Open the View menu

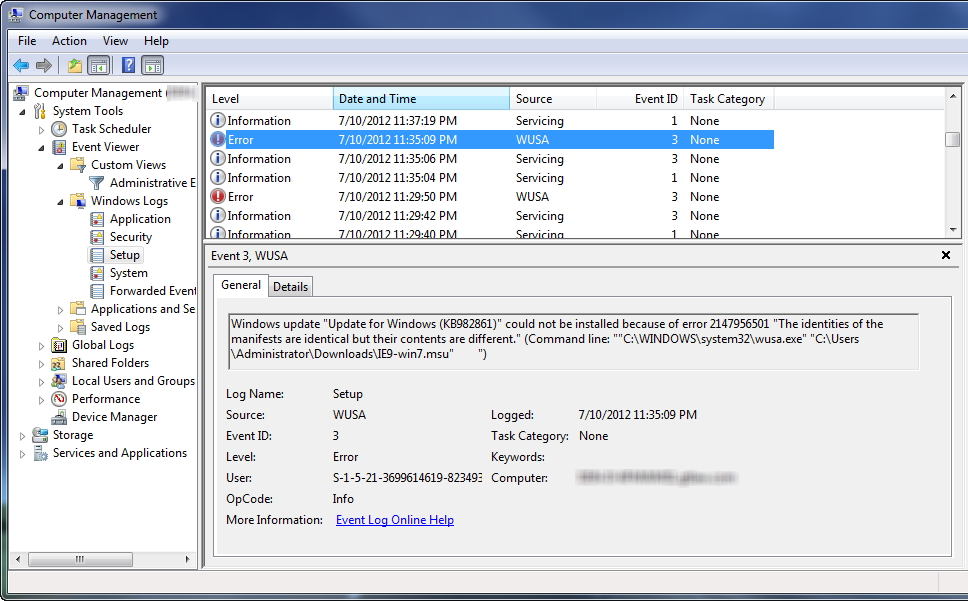point(115,41)
